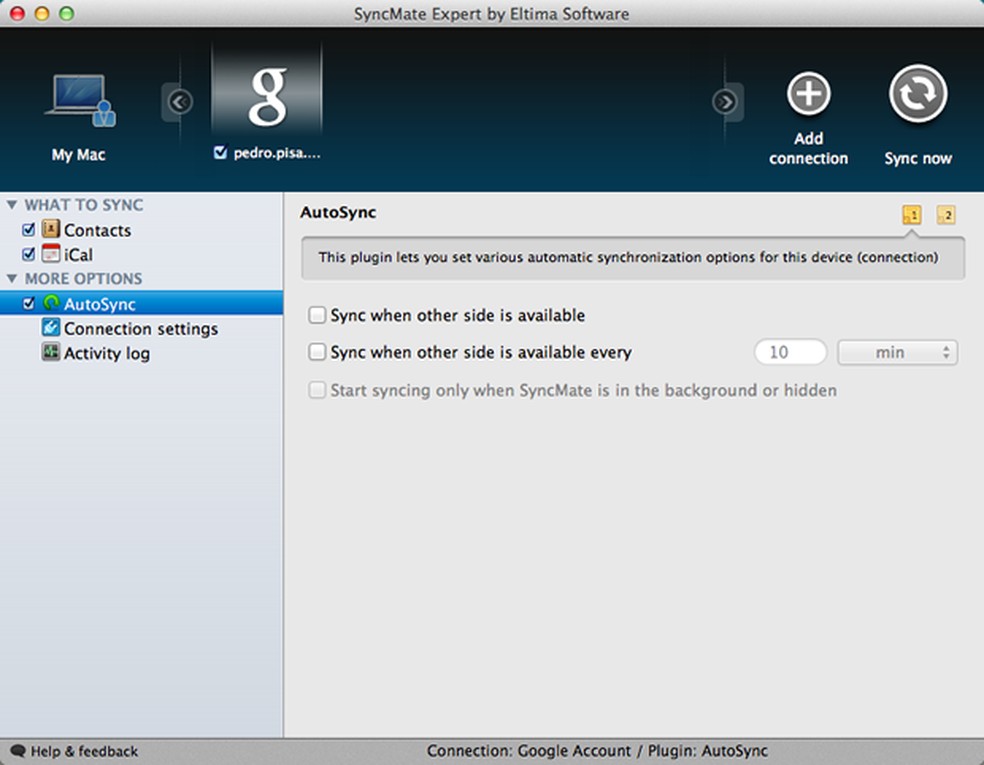View the Activity log
Image resolution: width=984 pixels, height=765 pixels.
[x=107, y=353]
